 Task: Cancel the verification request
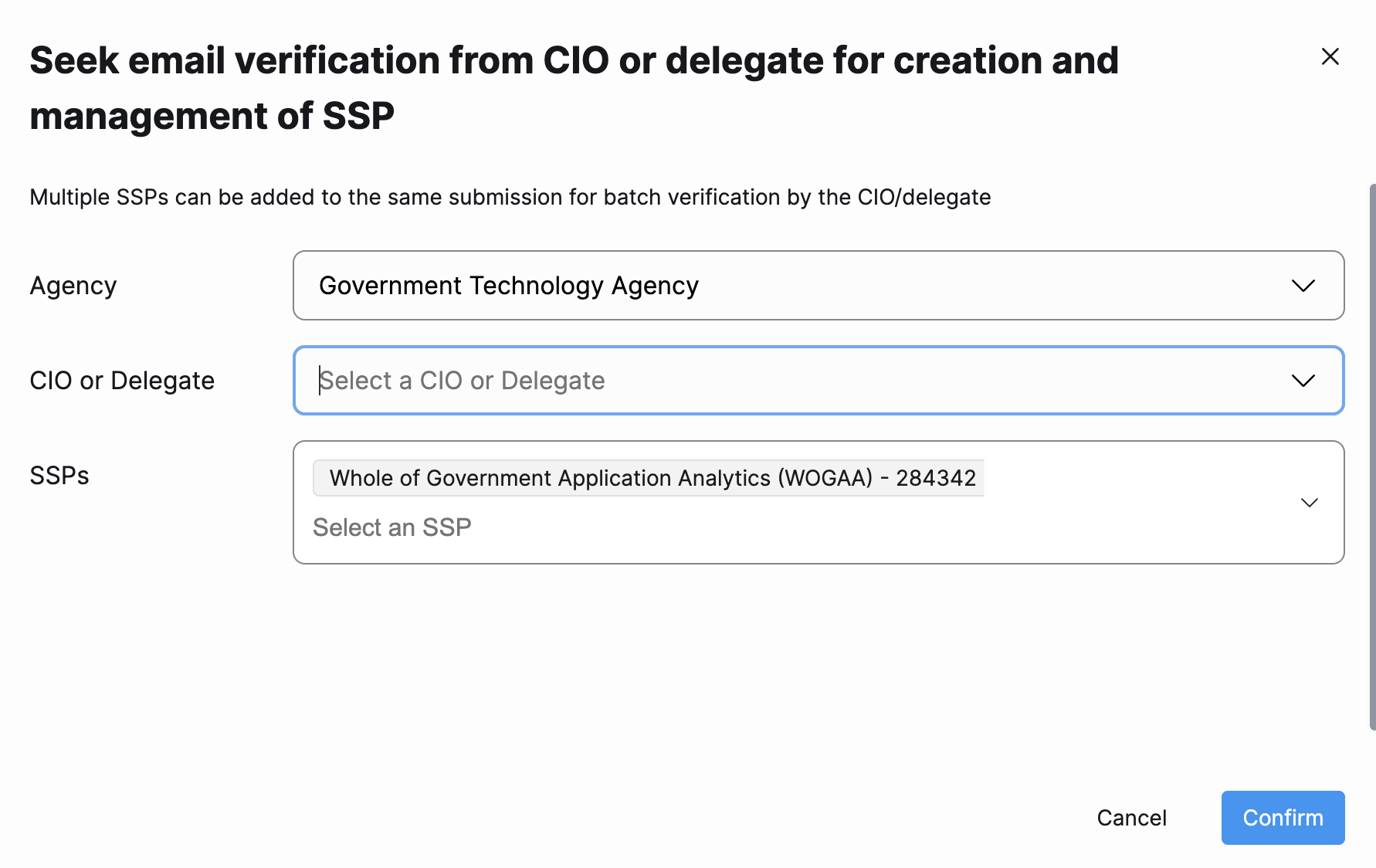coord(1131,818)
